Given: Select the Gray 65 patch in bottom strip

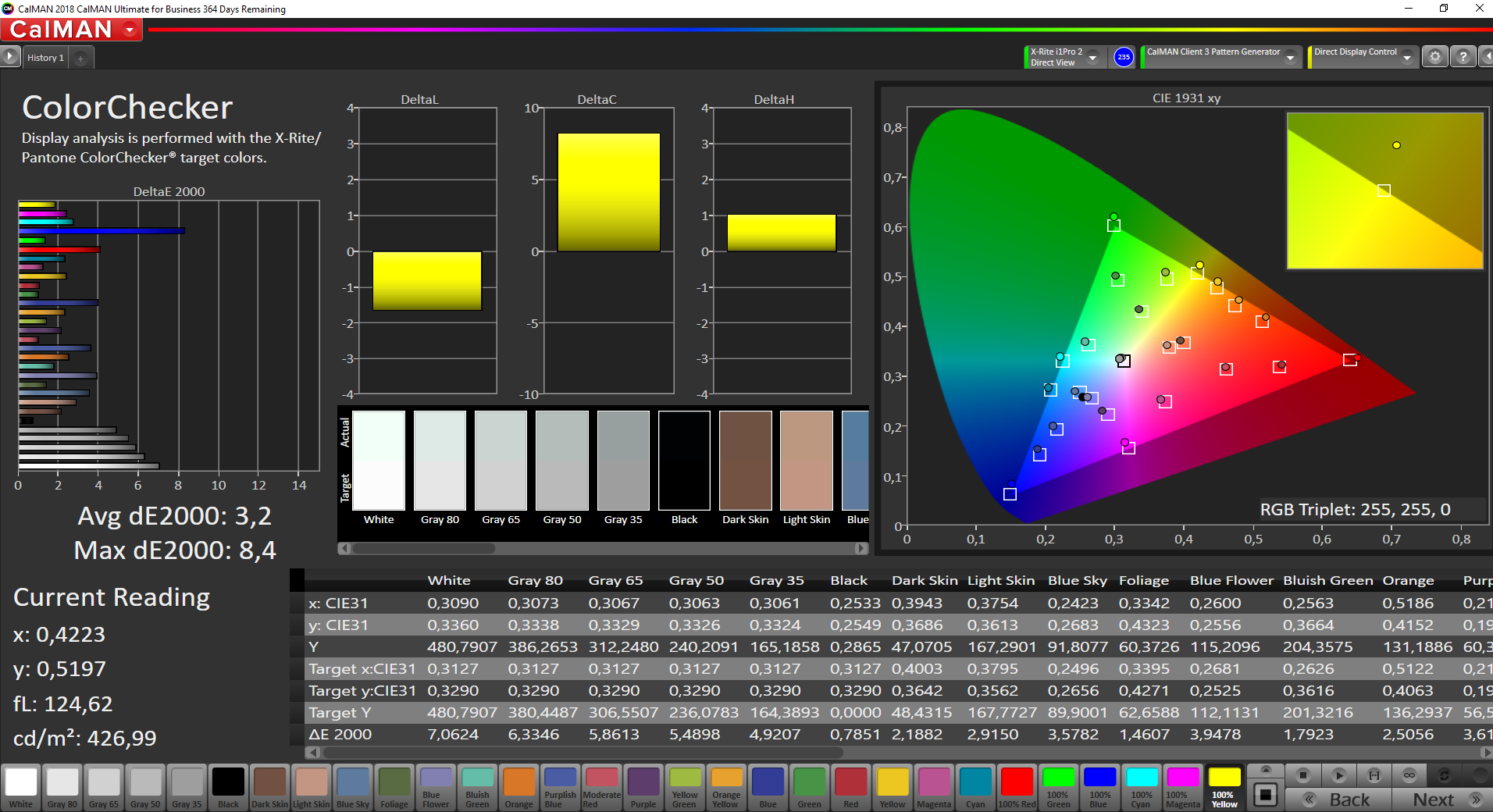Looking at the screenshot, I should (x=104, y=787).
